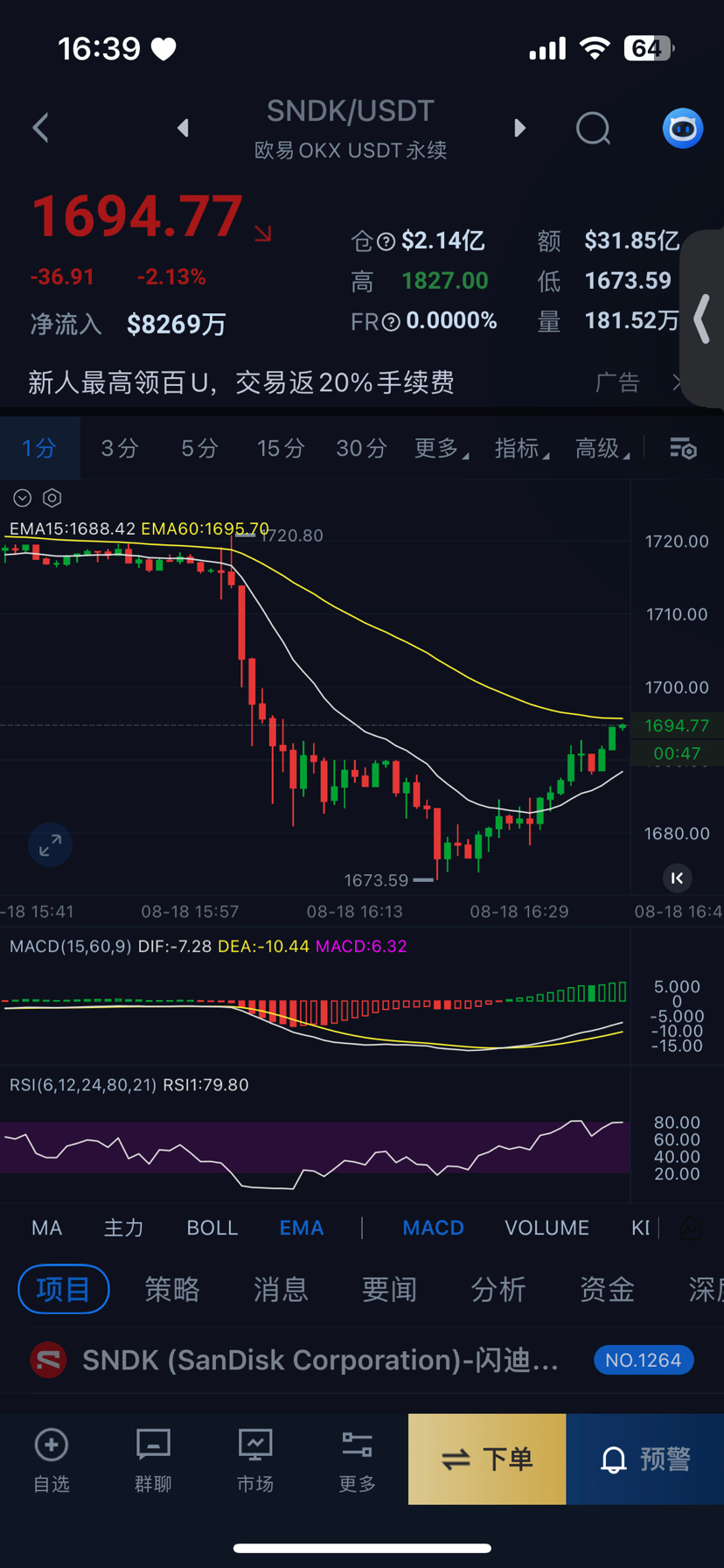The image size is (724, 1568).
Task: Tap the 下单 place order button
Action: [x=487, y=1459]
